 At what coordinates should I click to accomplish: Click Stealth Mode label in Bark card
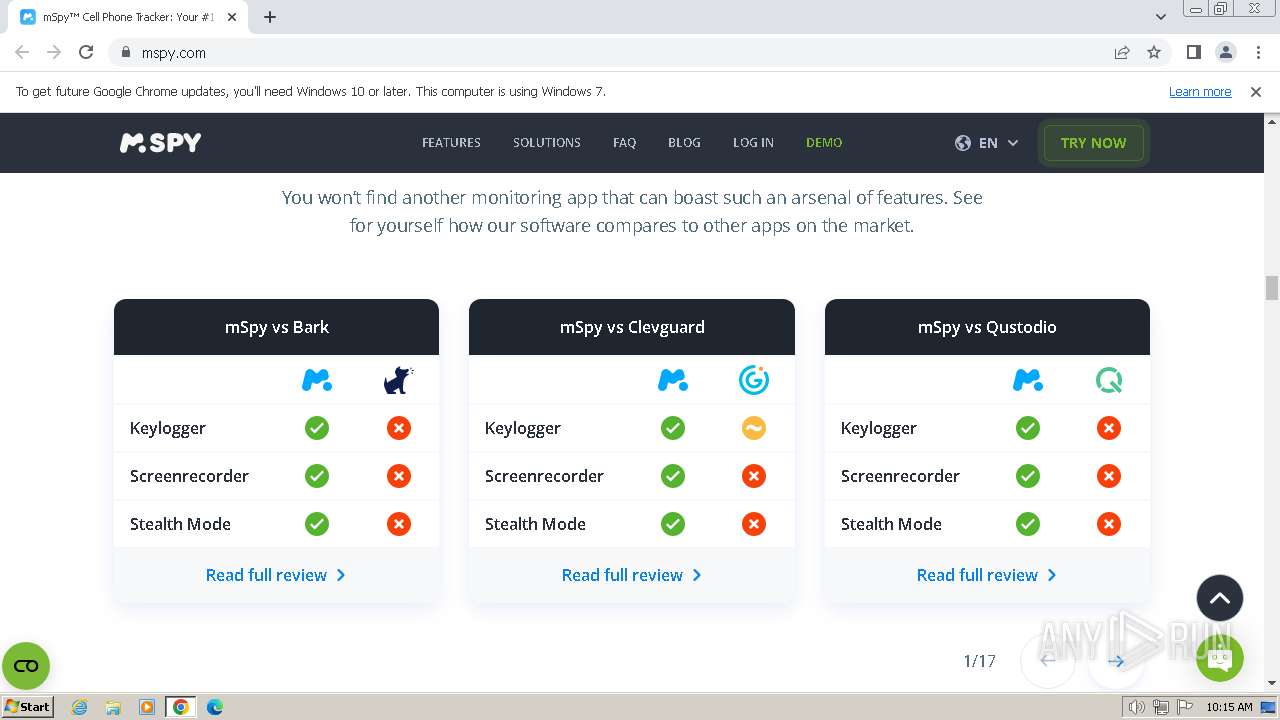pyautogui.click(x=180, y=524)
